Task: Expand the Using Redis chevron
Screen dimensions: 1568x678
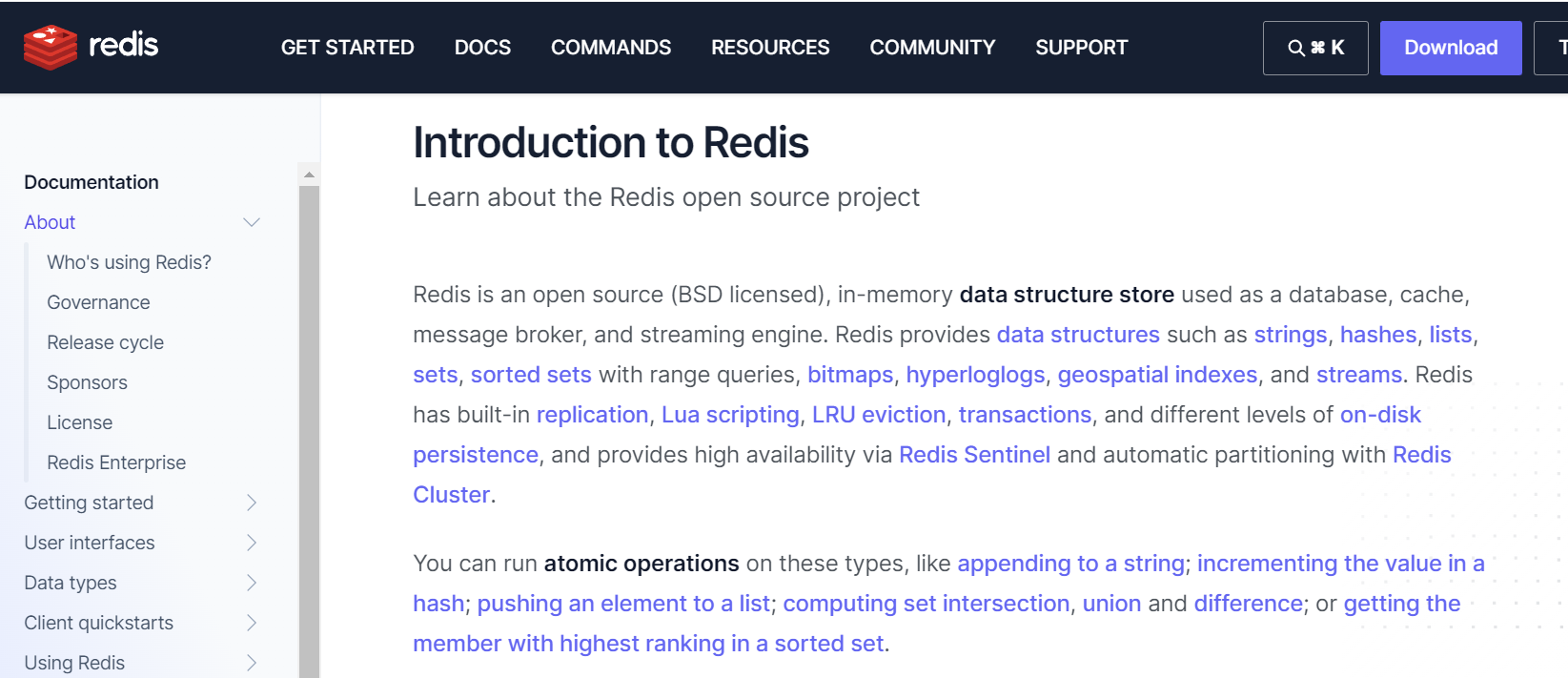Action: [252, 663]
